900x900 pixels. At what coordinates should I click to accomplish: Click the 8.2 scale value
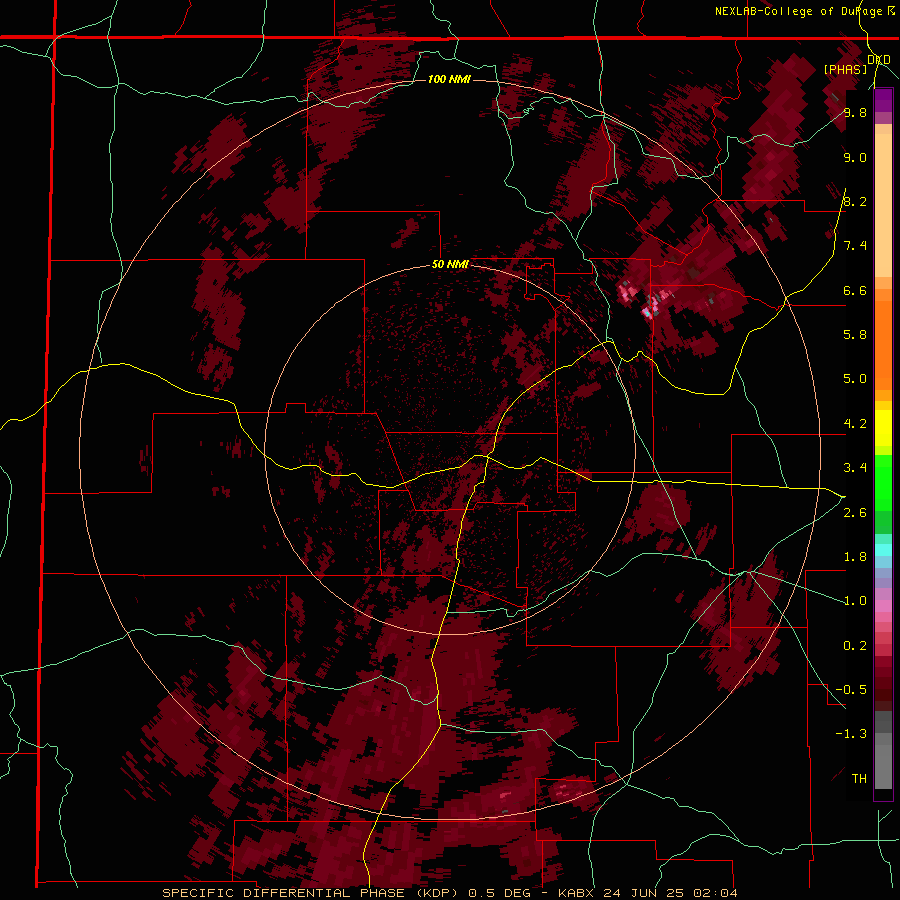pos(855,201)
